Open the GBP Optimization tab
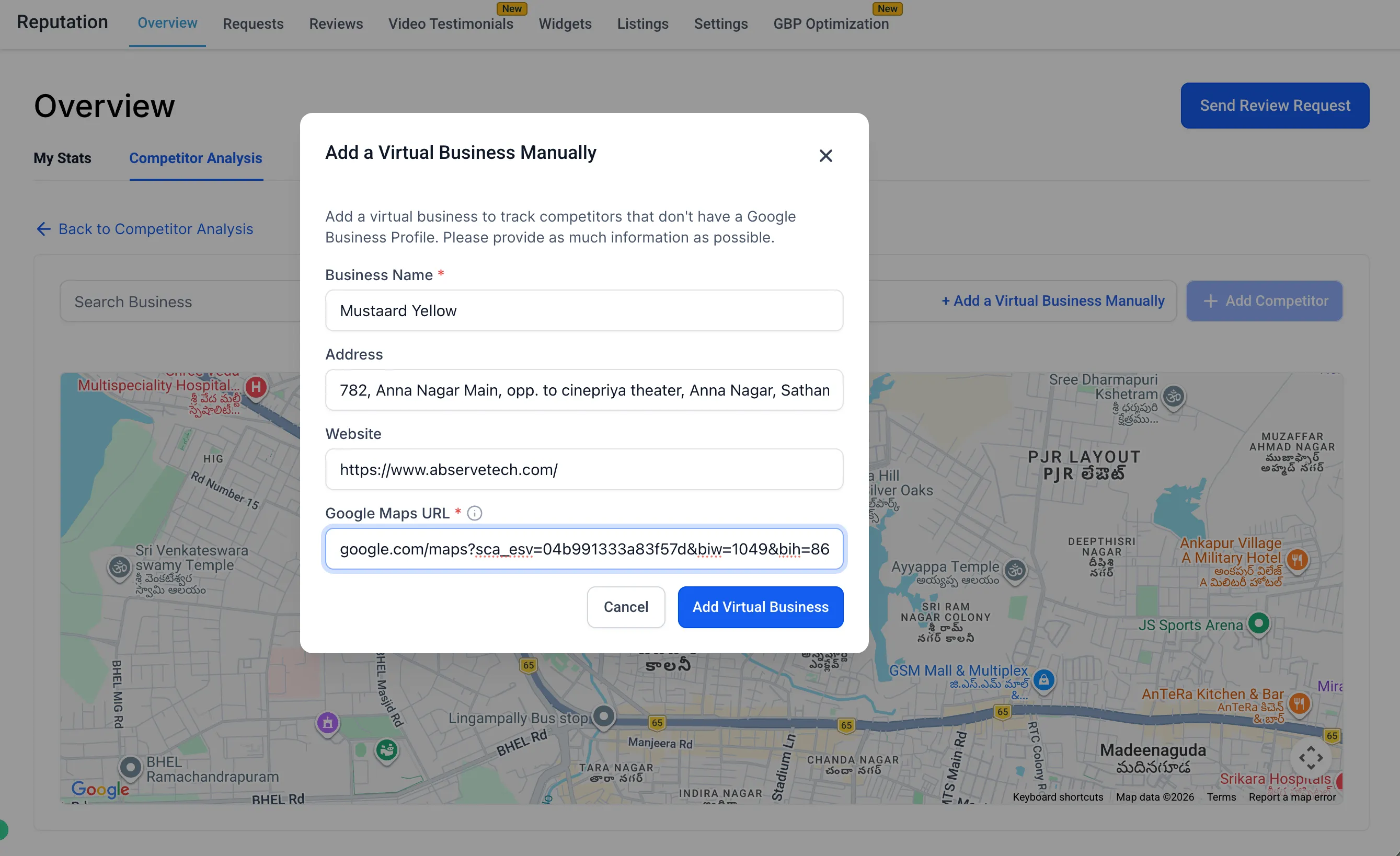This screenshot has height=856, width=1400. pyautogui.click(x=831, y=24)
